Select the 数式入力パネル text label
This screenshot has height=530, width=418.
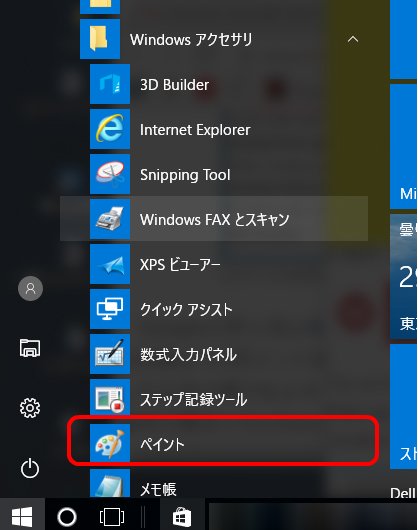click(188, 354)
